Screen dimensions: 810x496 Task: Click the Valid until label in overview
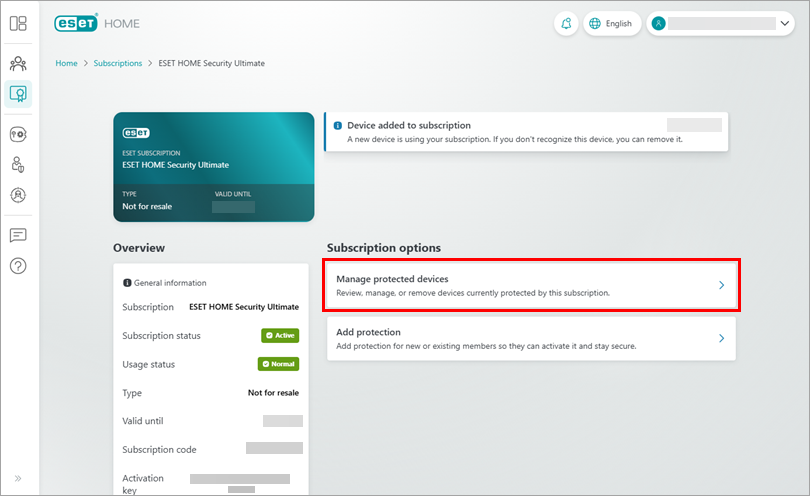143,421
